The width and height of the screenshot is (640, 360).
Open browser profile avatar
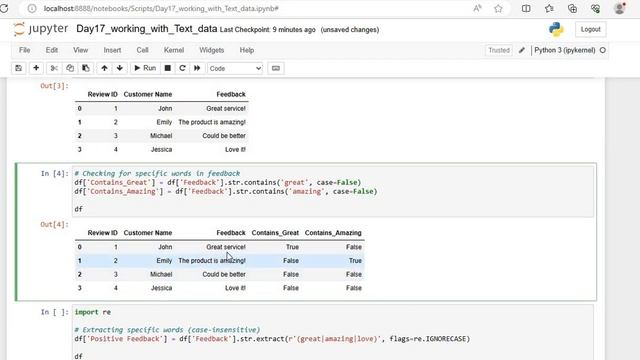(x=620, y=9)
